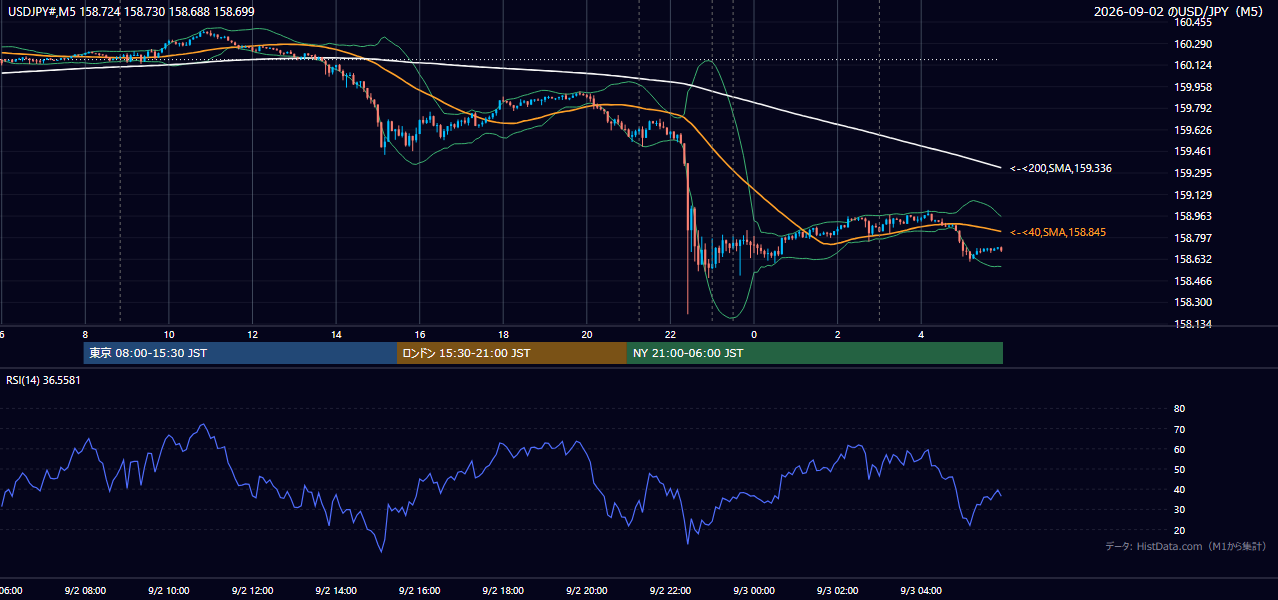Click price axis value 159.626
The height and width of the screenshot is (600, 1278).
pyautogui.click(x=1193, y=130)
